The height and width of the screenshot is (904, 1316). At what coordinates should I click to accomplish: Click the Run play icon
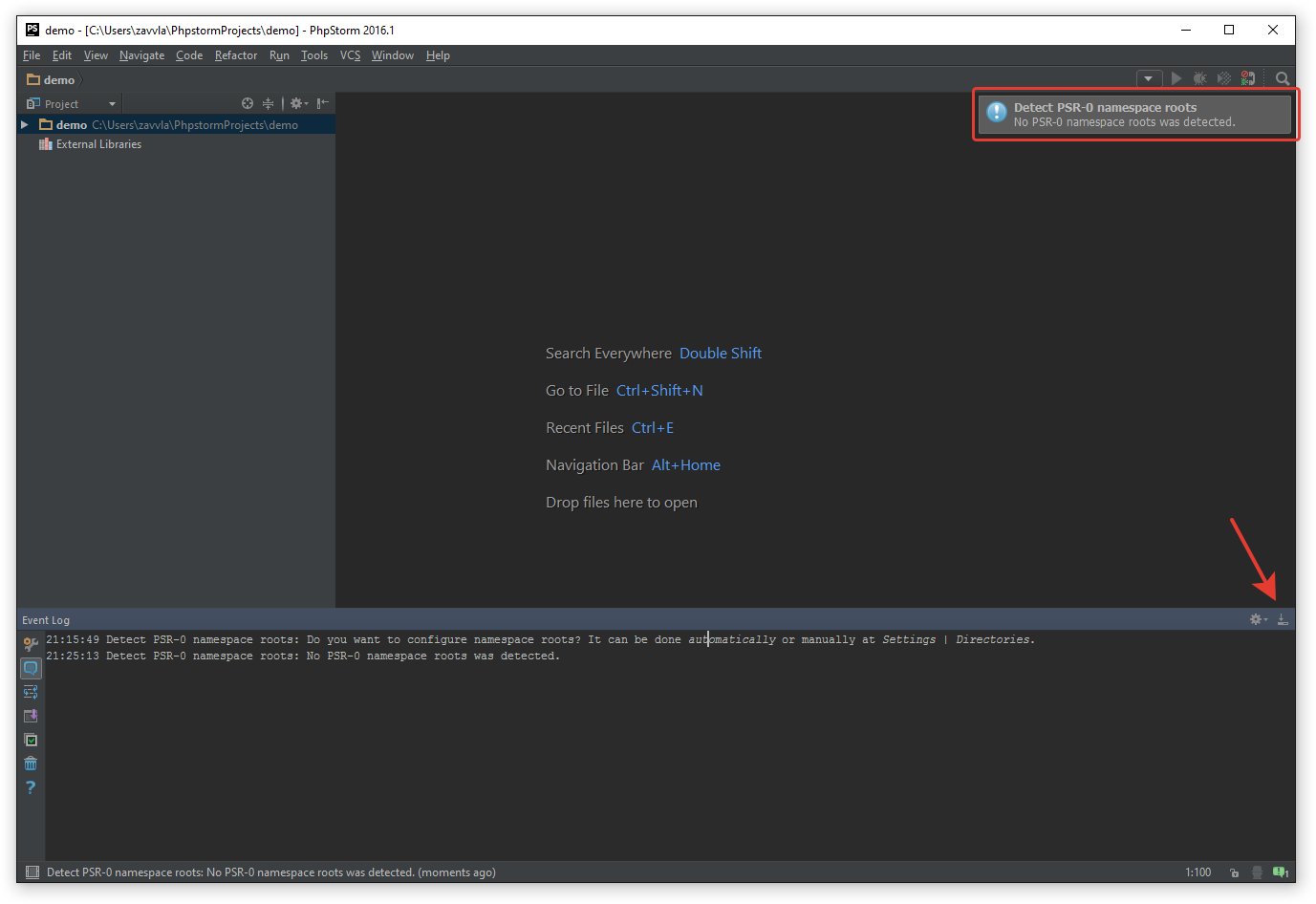[x=1176, y=78]
